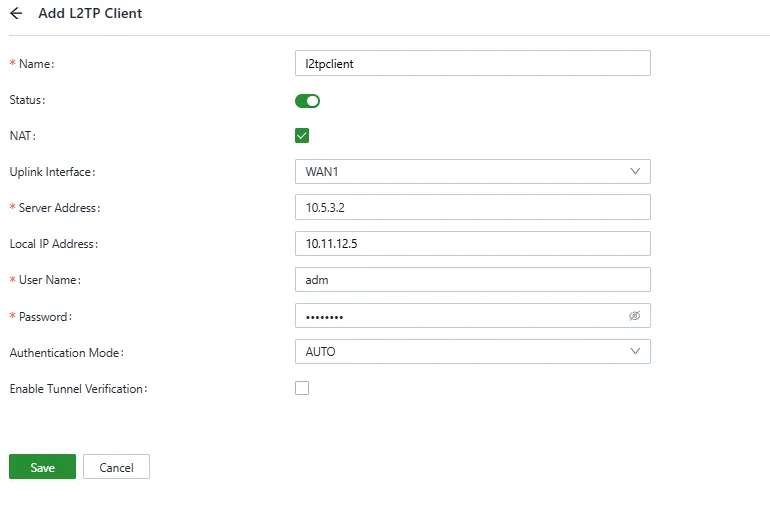
Task: Click the Add L2TP Client title
Action: click(x=90, y=13)
